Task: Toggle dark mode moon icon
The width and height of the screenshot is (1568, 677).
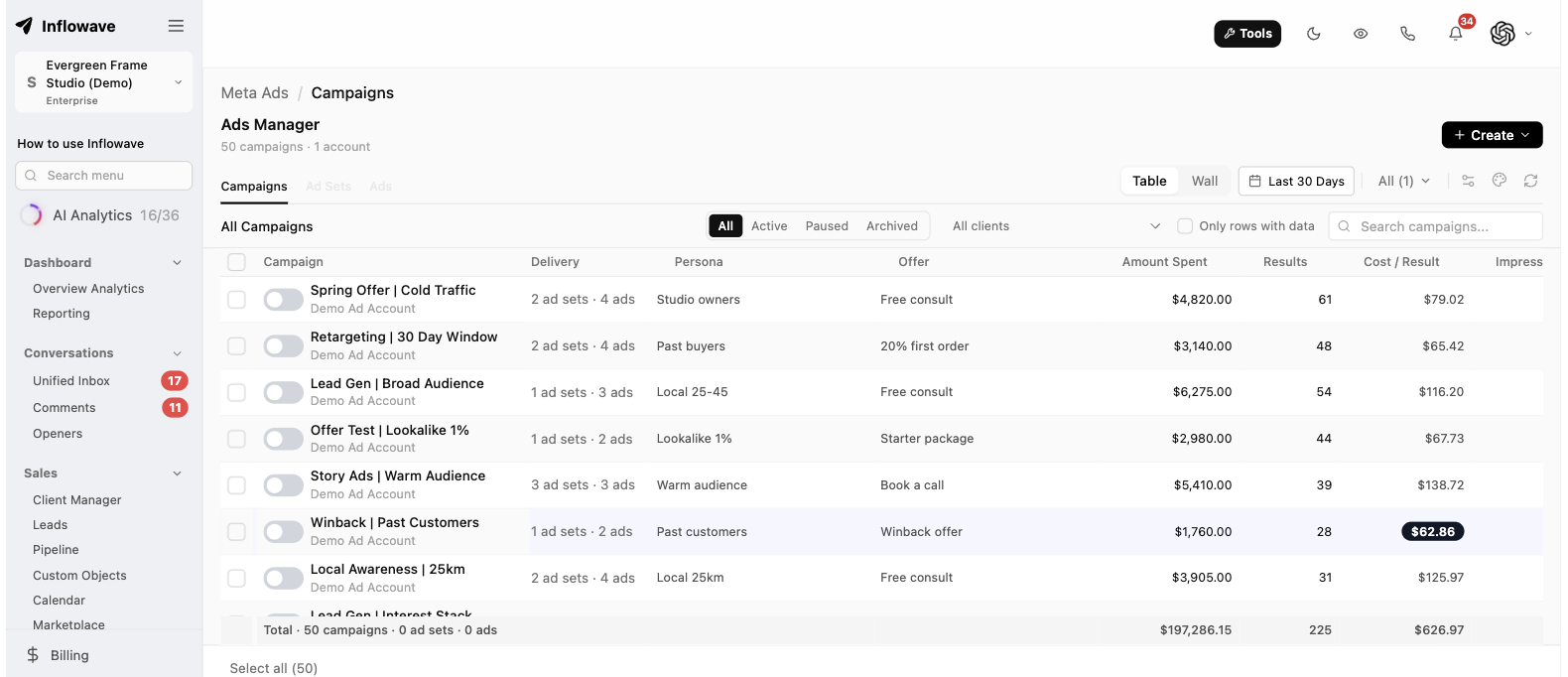Action: coord(1314,34)
